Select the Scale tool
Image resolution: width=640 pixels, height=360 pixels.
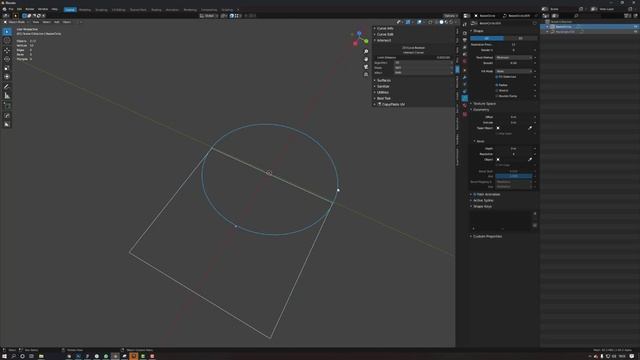(x=7, y=68)
